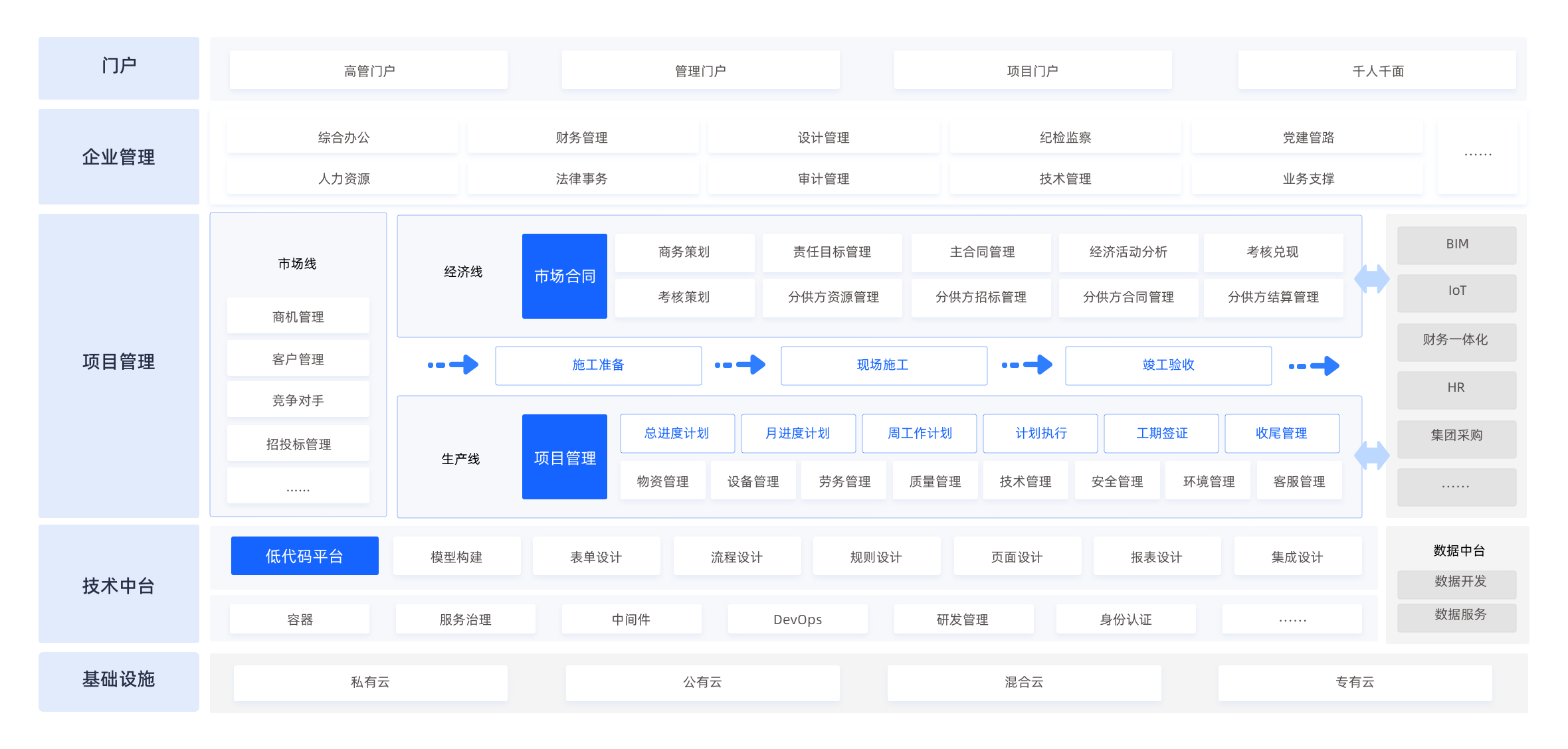Screen dimensions: 1568x749
Task: Click the 物资管理 box
Action: (x=663, y=481)
